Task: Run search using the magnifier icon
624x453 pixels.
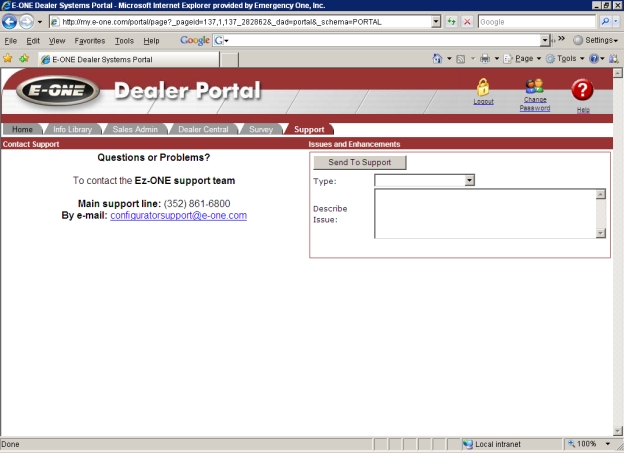Action: click(x=605, y=21)
